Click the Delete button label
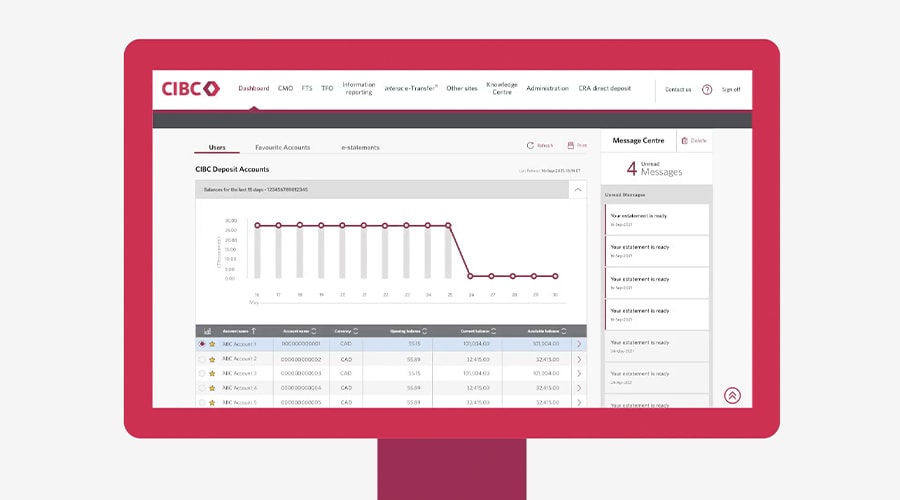Screen dimensions: 900x500 (699, 141)
